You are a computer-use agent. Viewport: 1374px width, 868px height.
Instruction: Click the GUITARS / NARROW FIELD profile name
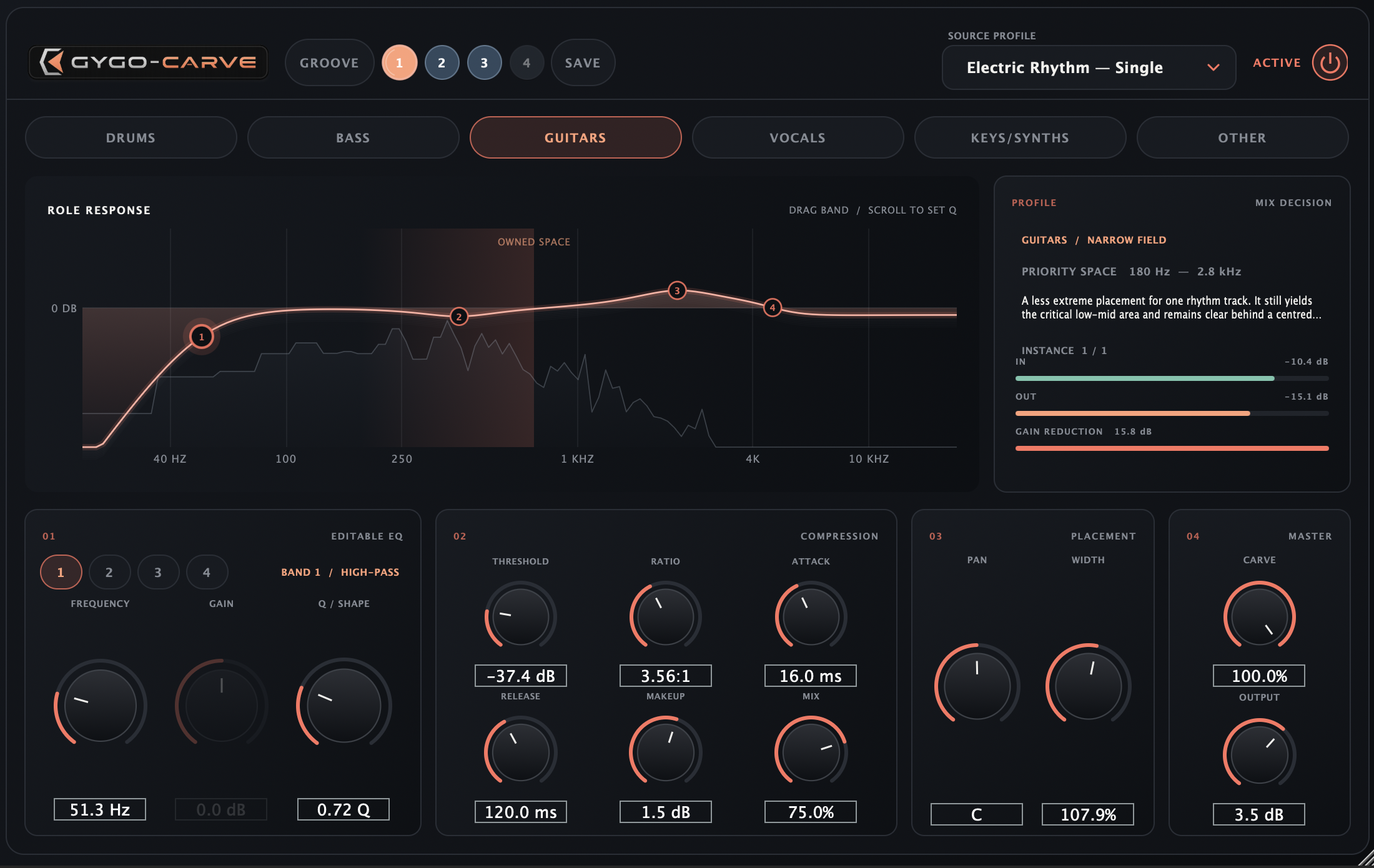[x=1094, y=240]
